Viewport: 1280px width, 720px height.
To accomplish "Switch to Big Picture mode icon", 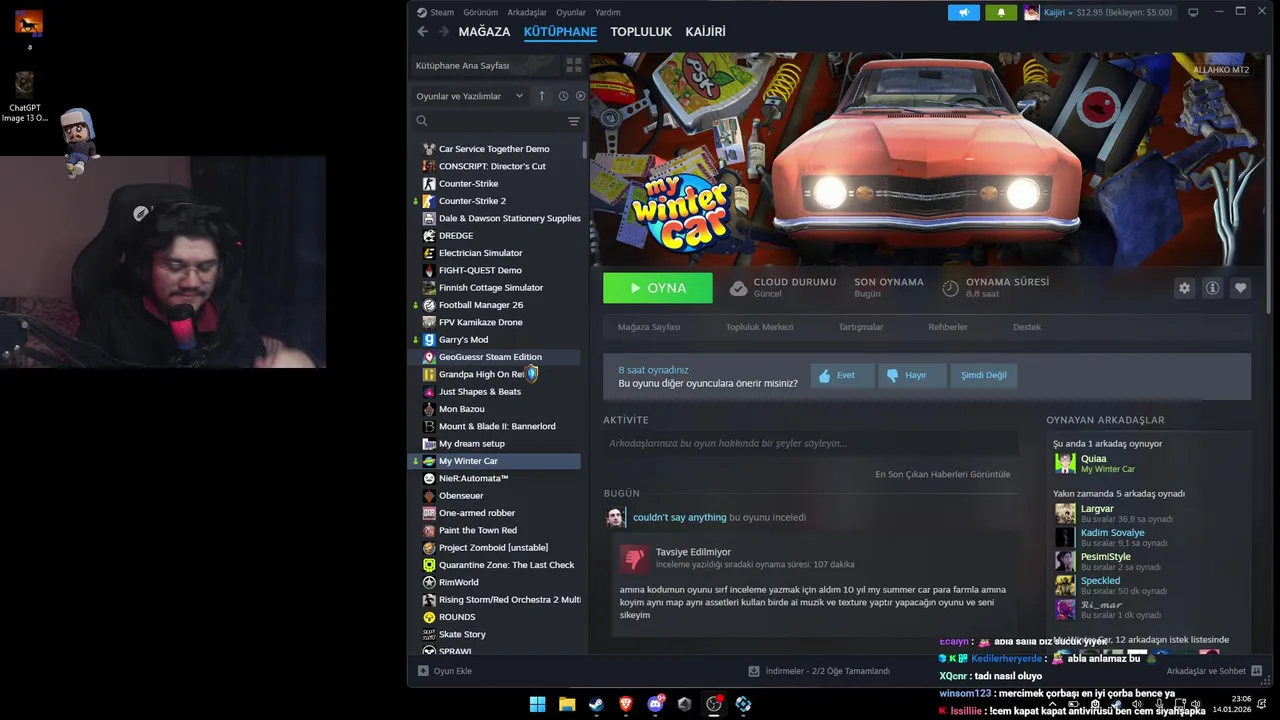I will pos(1193,13).
